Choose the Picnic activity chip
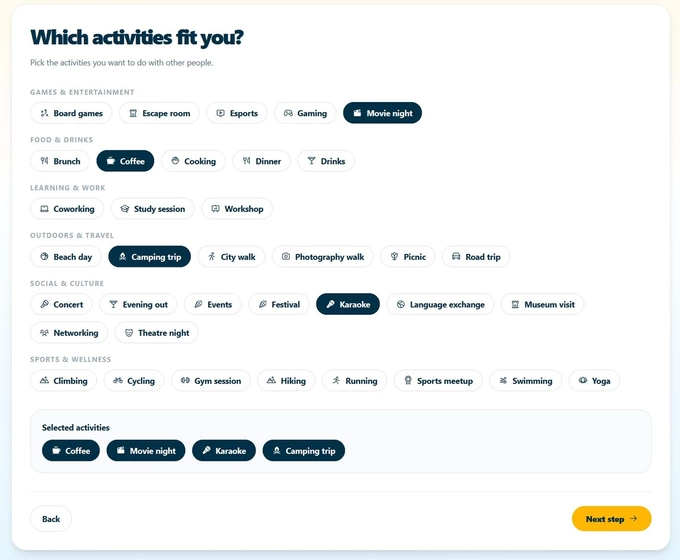680x560 pixels. tap(408, 257)
